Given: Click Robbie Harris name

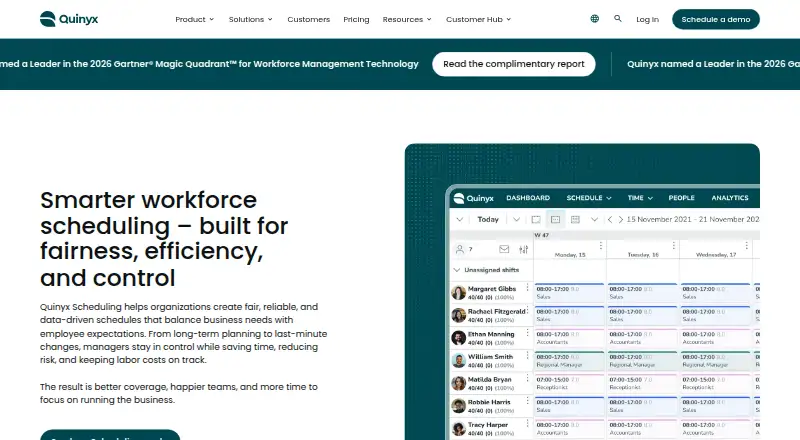Looking at the screenshot, I should pyautogui.click(x=489, y=402).
